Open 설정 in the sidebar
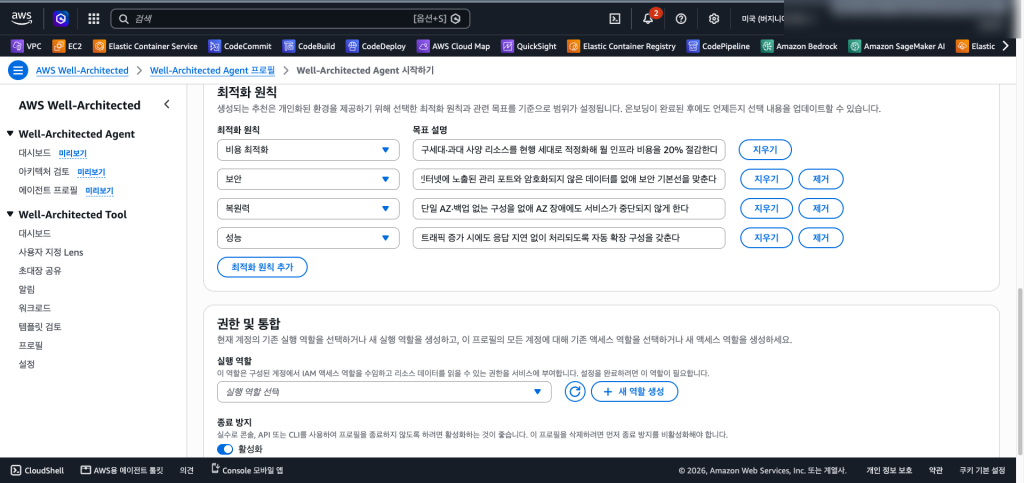Screen dimensions: 1024x483 (x=27, y=364)
